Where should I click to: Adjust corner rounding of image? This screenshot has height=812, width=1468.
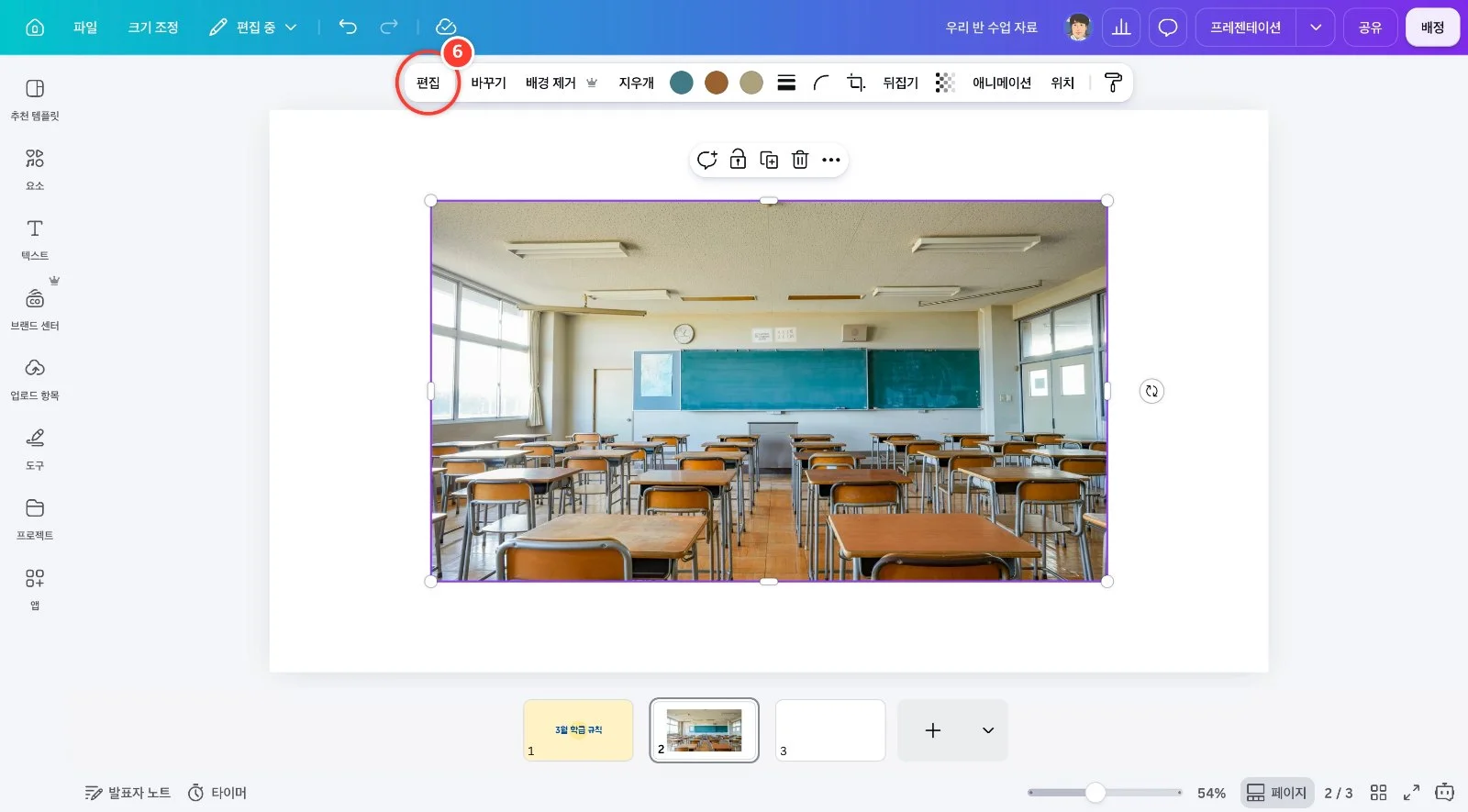(x=821, y=83)
